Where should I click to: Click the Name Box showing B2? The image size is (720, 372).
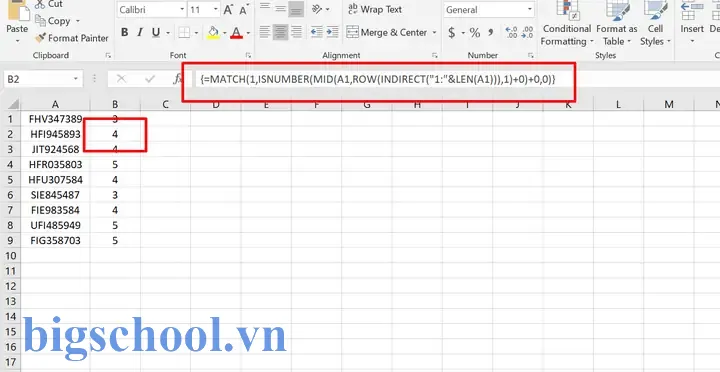point(43,79)
